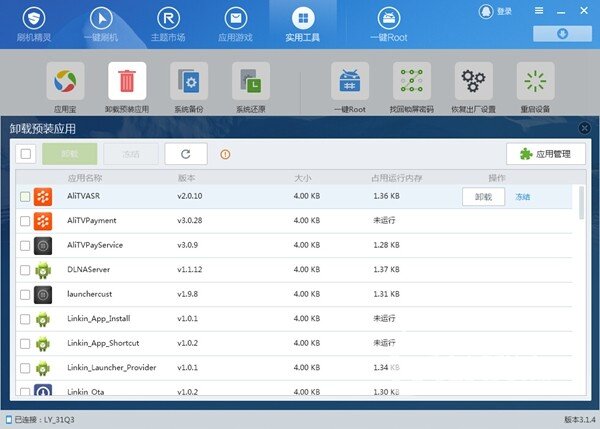Screen dimensions: 600x429
Task: Click the AliTVPayment app icon
Action: tap(43, 221)
